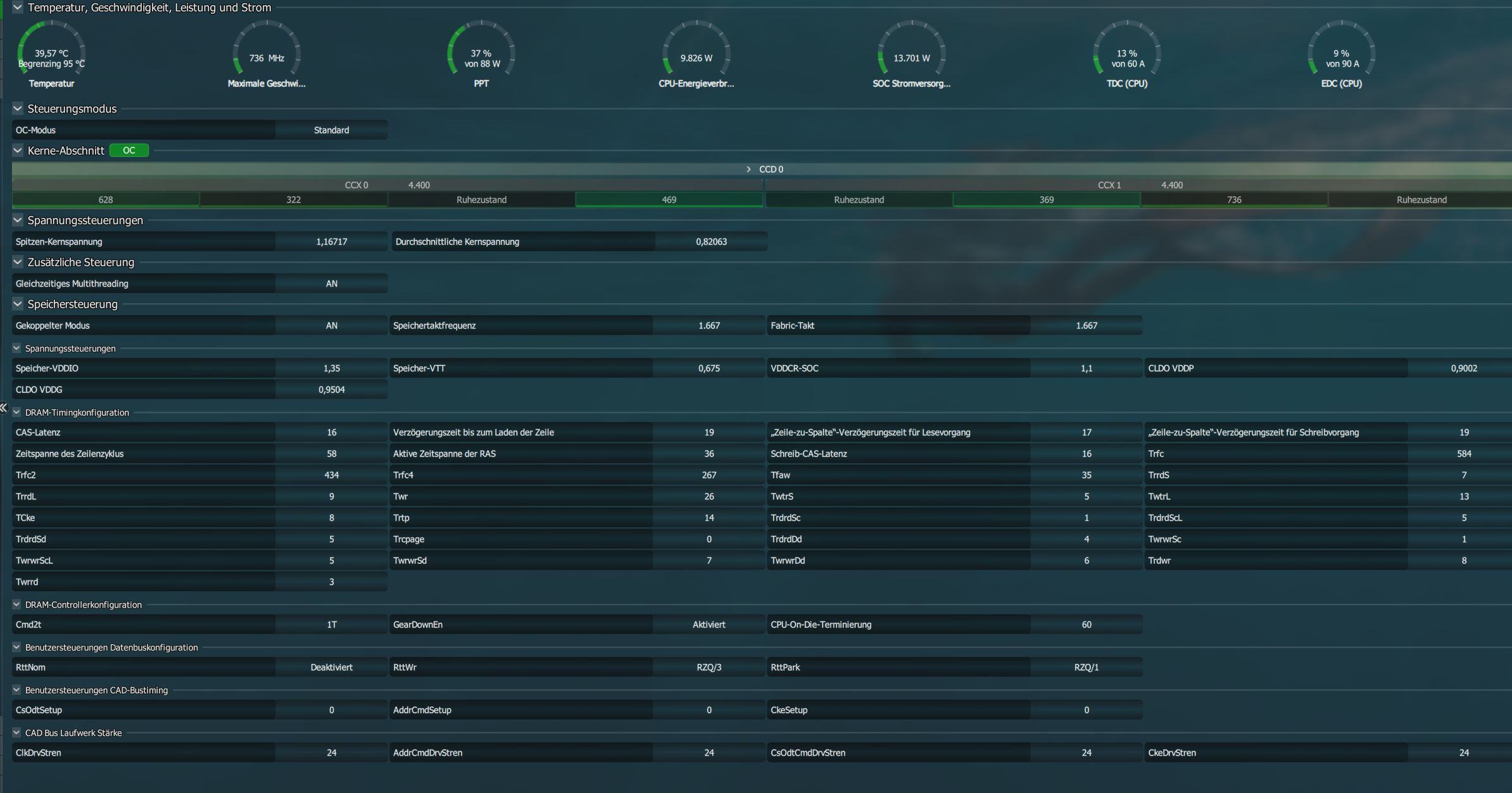Image resolution: width=1512 pixels, height=793 pixels.
Task: Click the CPU-Energieverbrauch gauge at 9.826 W
Action: [x=696, y=54]
